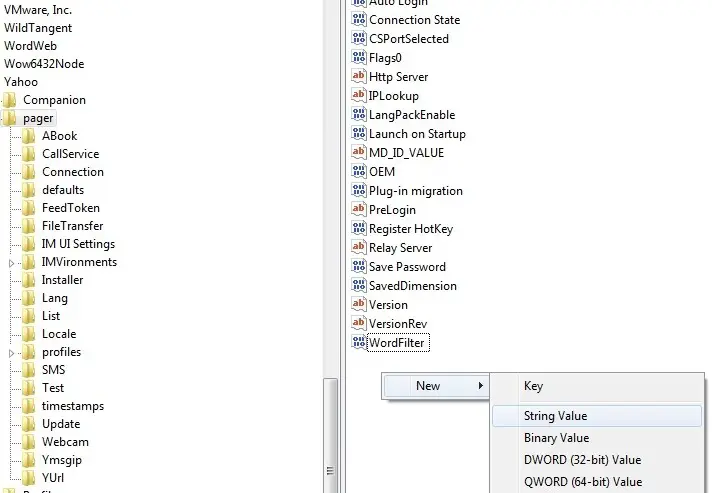Select the Launch on Startup value name

pos(417,134)
